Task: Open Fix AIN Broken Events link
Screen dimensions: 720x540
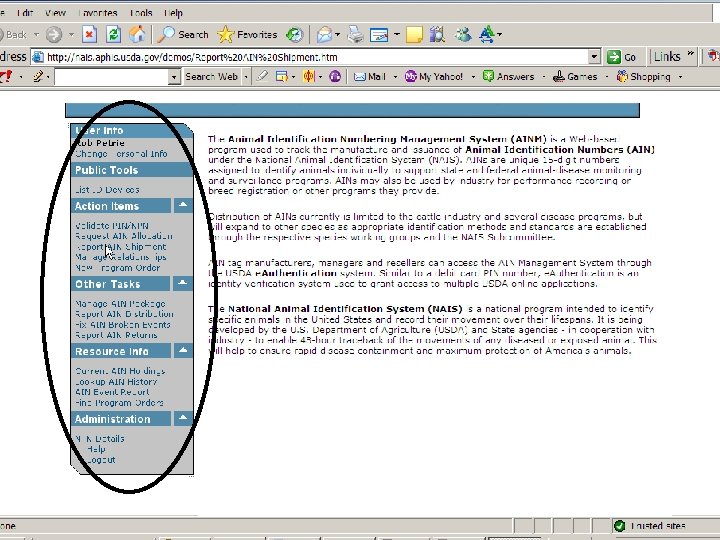Action: click(123, 325)
